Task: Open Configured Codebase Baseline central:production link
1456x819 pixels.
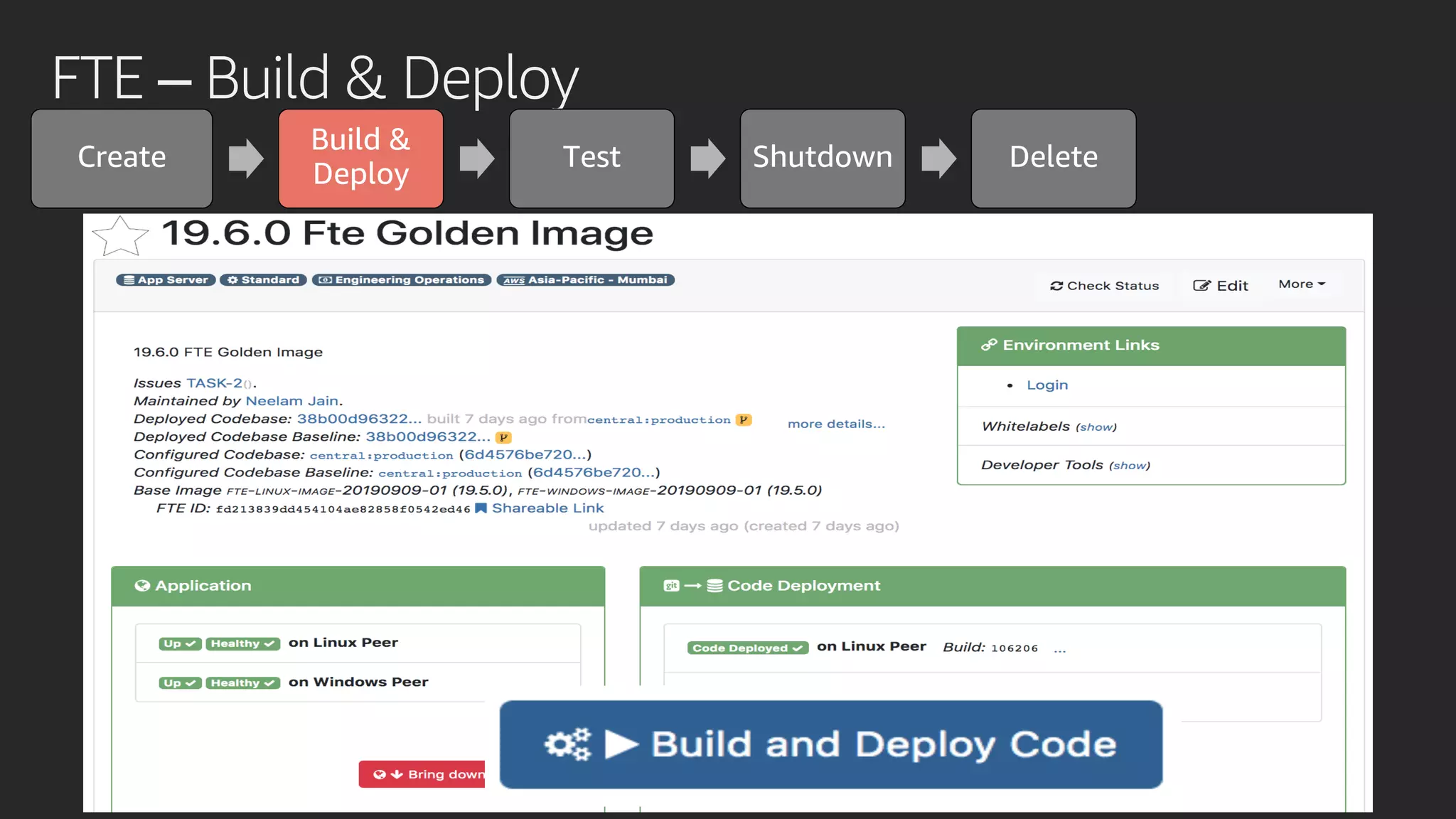Action: [x=450, y=473]
